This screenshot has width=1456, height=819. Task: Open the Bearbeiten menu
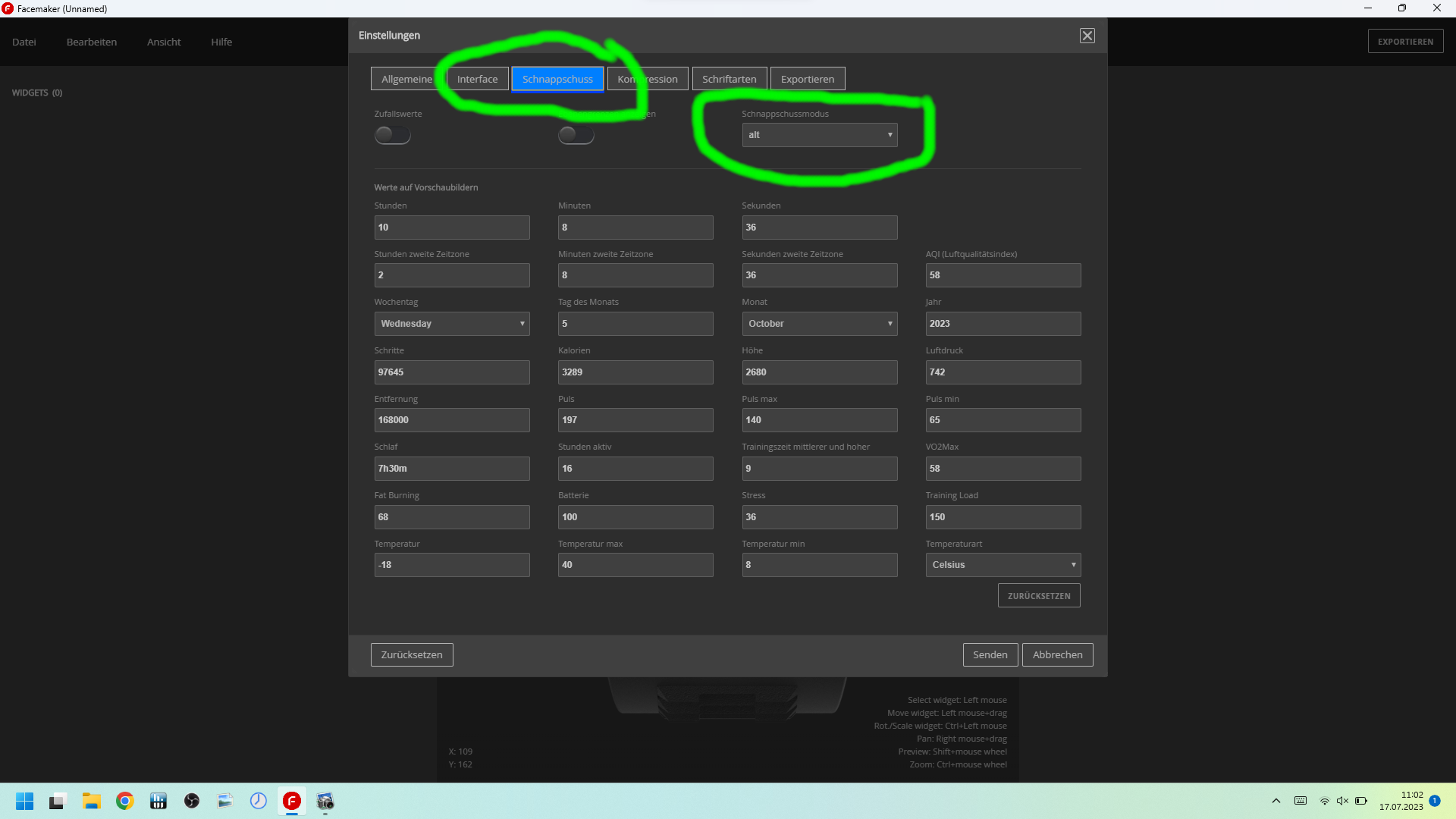click(92, 42)
